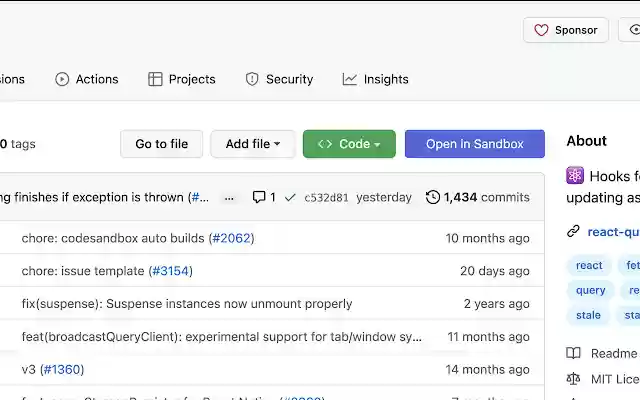This screenshot has width=640, height=400.
Task: Click the 'chore: issue template' commit message
Action: tap(83, 271)
